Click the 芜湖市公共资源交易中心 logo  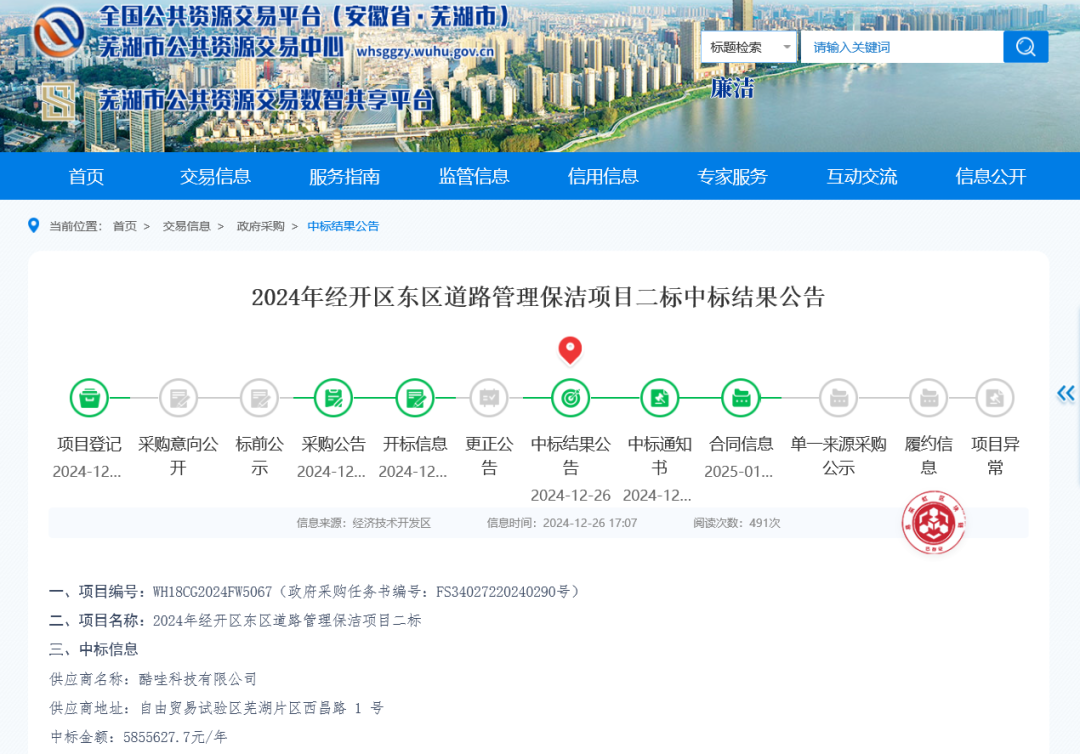(58, 33)
